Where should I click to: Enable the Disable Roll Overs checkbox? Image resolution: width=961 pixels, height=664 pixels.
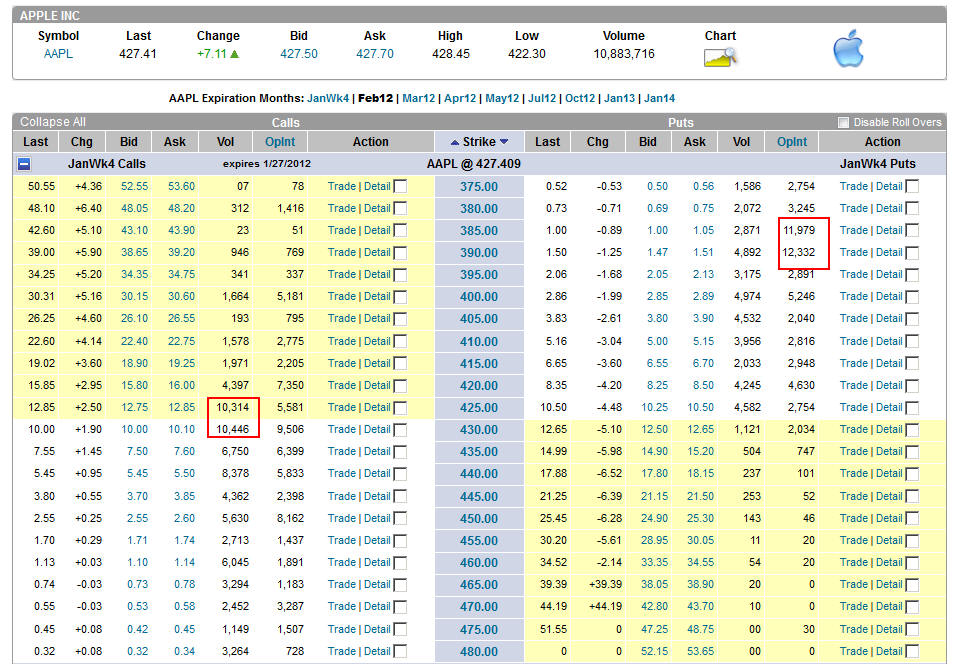point(843,123)
